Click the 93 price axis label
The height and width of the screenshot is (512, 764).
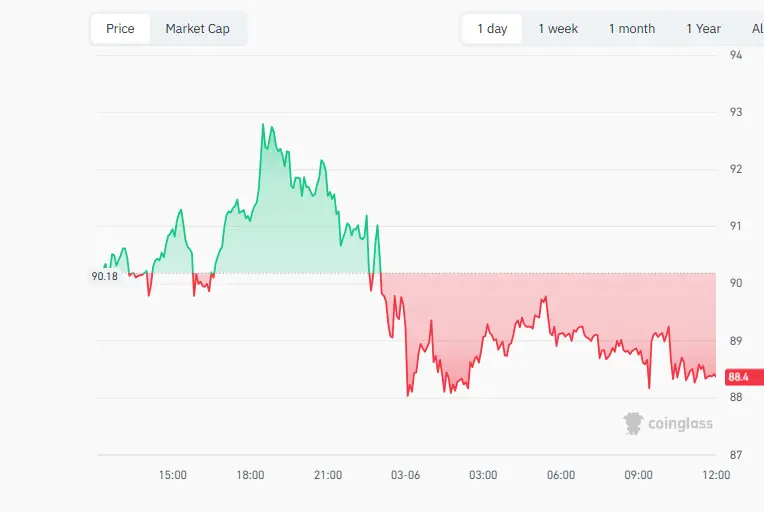click(x=736, y=112)
